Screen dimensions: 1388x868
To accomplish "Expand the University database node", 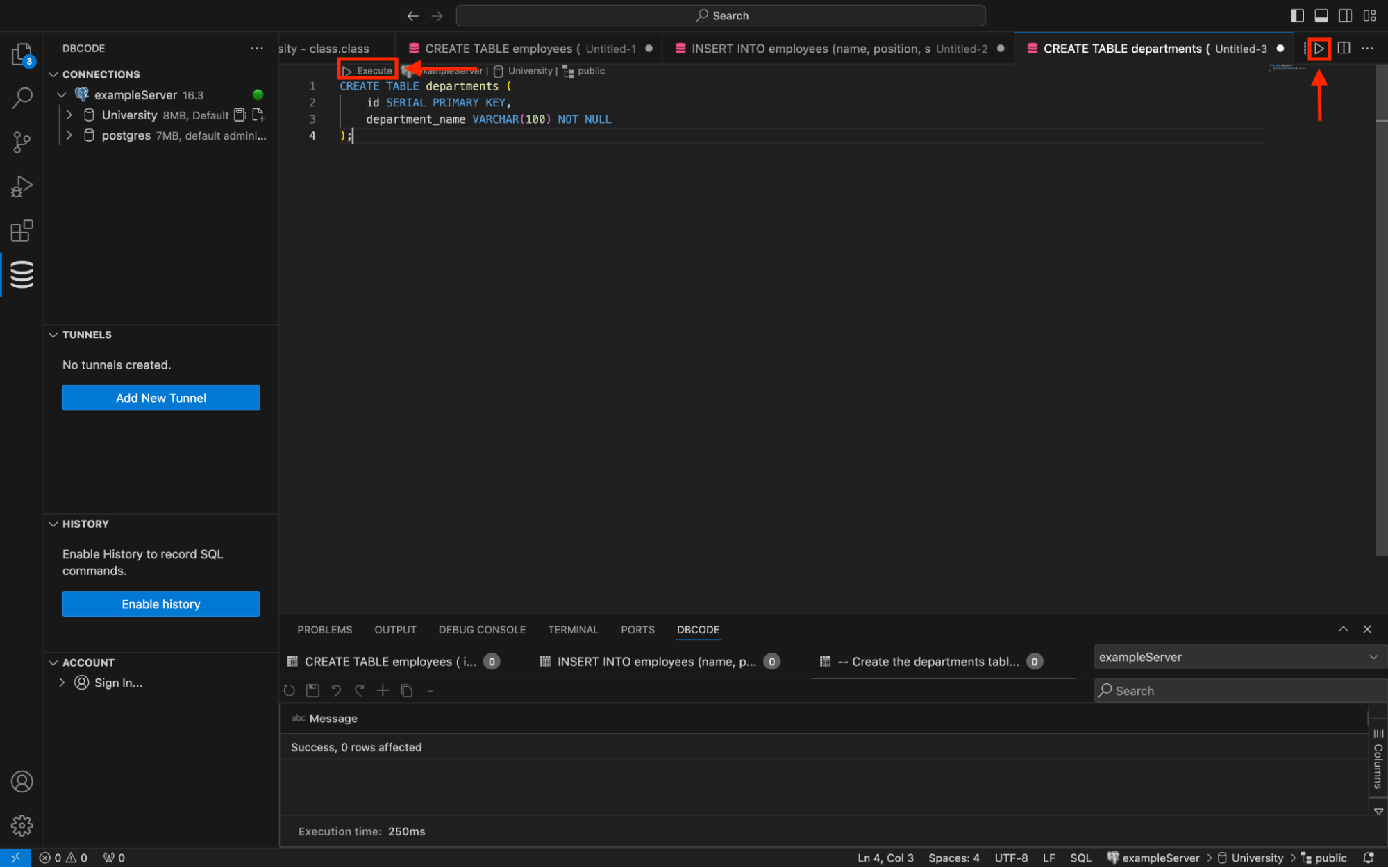I will point(69,115).
